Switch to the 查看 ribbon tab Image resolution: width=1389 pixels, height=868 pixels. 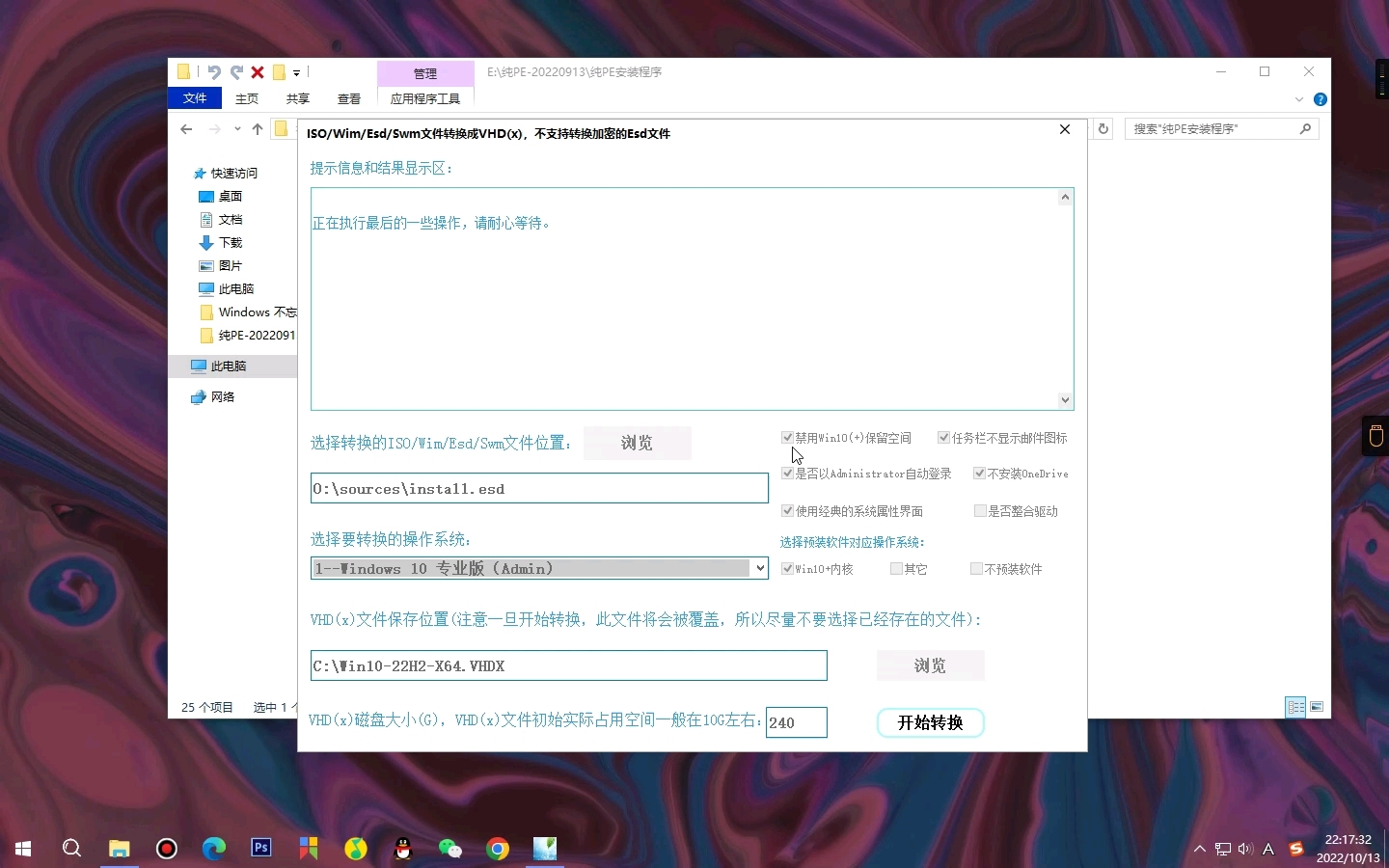click(349, 99)
